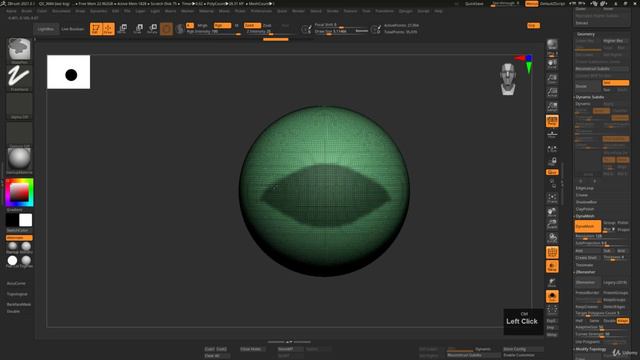The height and width of the screenshot is (360, 640).
Task: Activate Edit mode button
Action: [96, 29]
